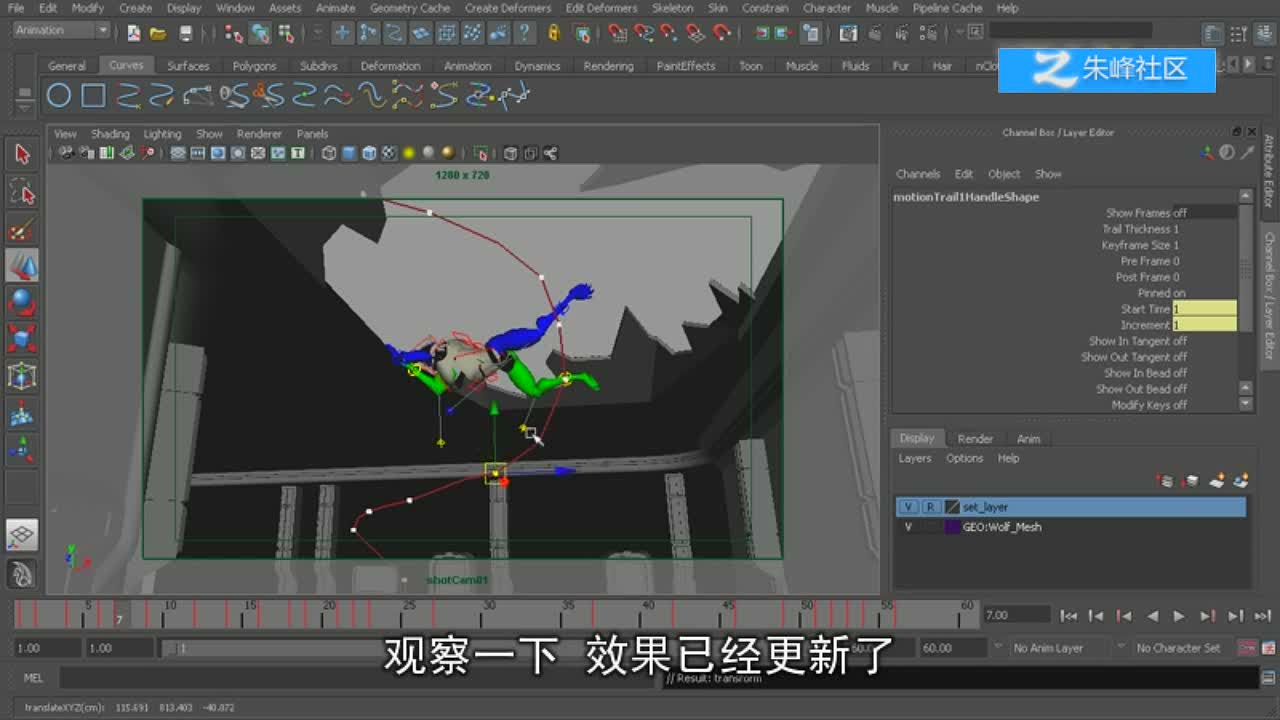Screen dimensions: 1280x720
Task: Click the Play forwards button
Action: [x=1179, y=616]
